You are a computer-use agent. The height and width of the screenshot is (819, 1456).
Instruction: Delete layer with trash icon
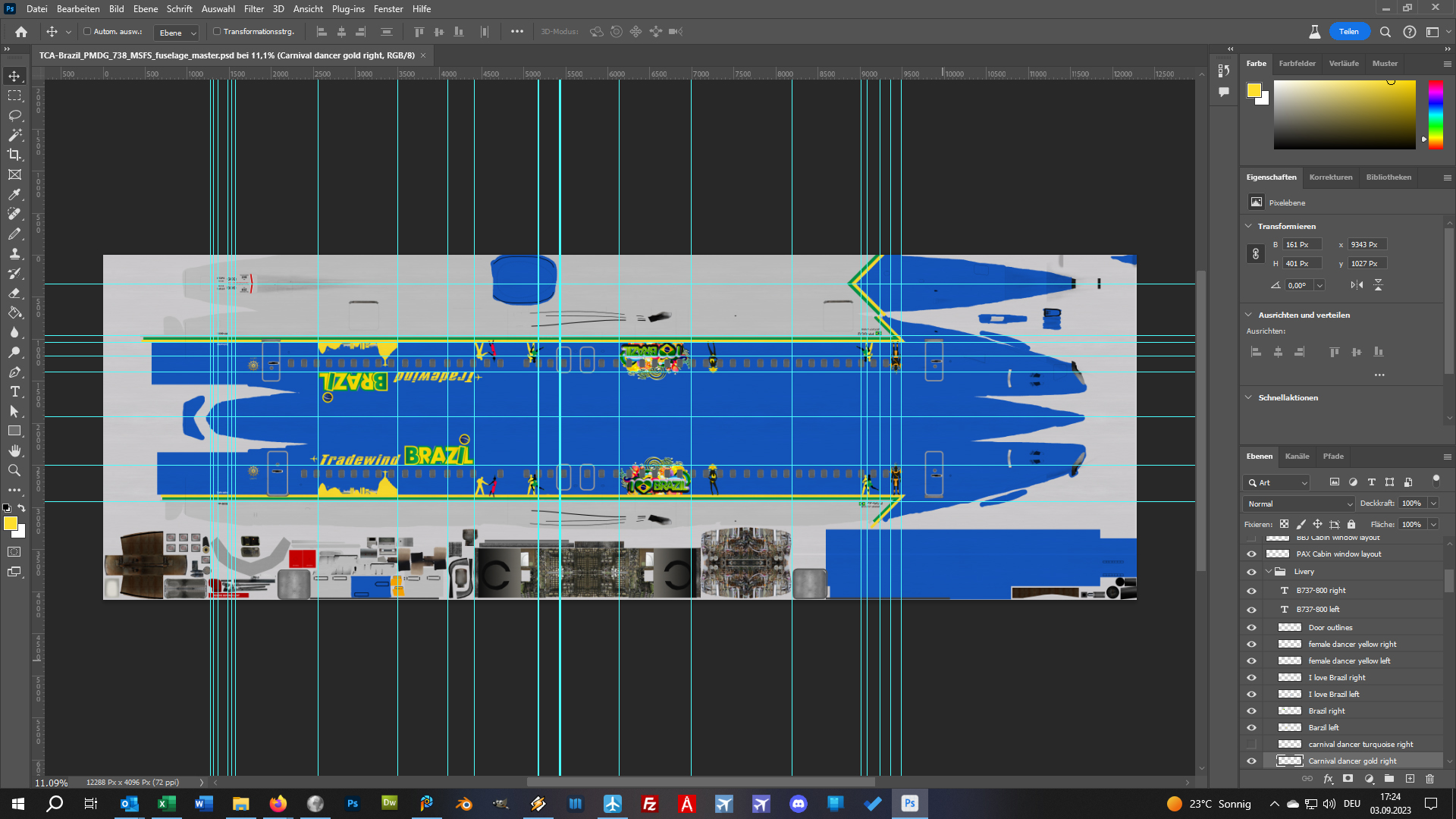[1429, 779]
